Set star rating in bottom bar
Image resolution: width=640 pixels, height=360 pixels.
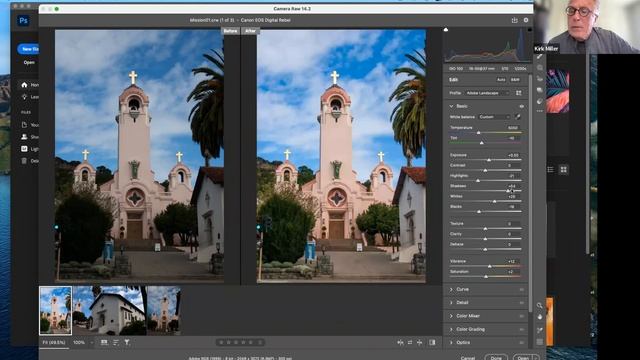(x=240, y=342)
